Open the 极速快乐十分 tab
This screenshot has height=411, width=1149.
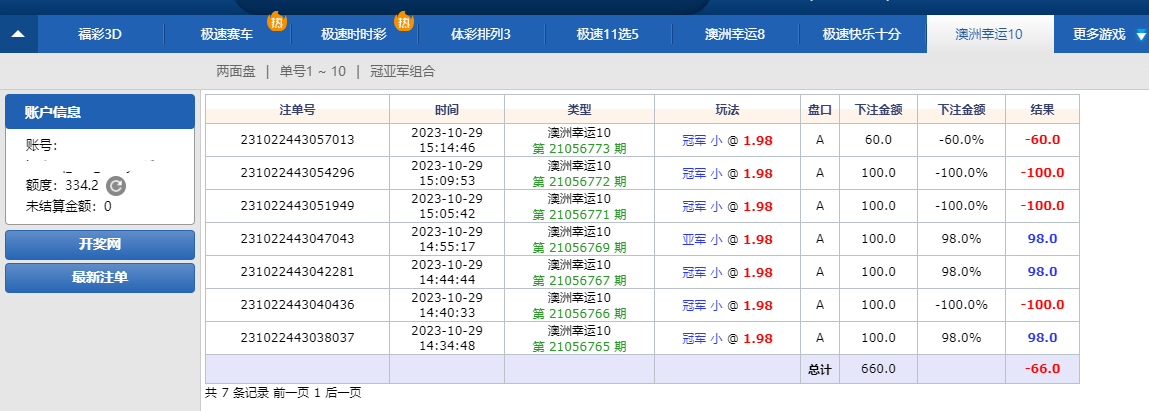[x=861, y=34]
